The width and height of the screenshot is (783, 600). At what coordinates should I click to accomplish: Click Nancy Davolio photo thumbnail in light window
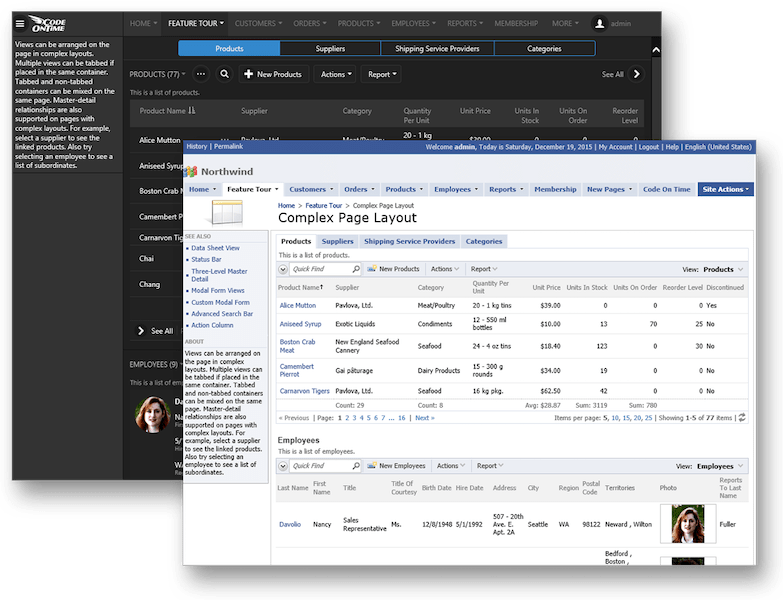(688, 524)
